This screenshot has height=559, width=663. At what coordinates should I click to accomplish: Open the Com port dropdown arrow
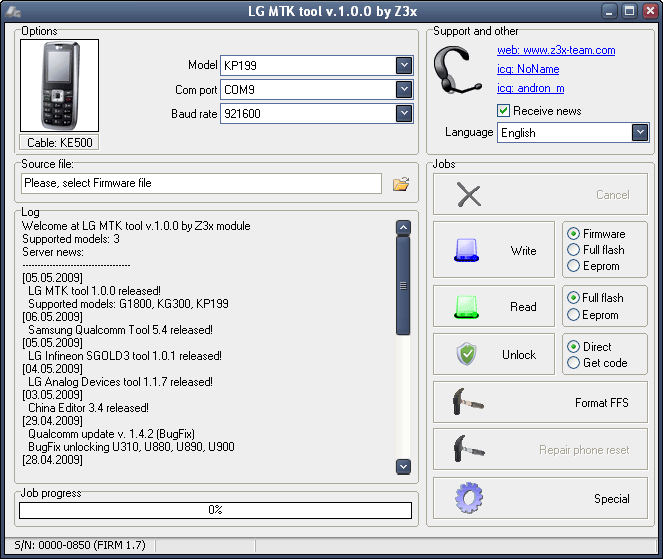click(x=404, y=89)
